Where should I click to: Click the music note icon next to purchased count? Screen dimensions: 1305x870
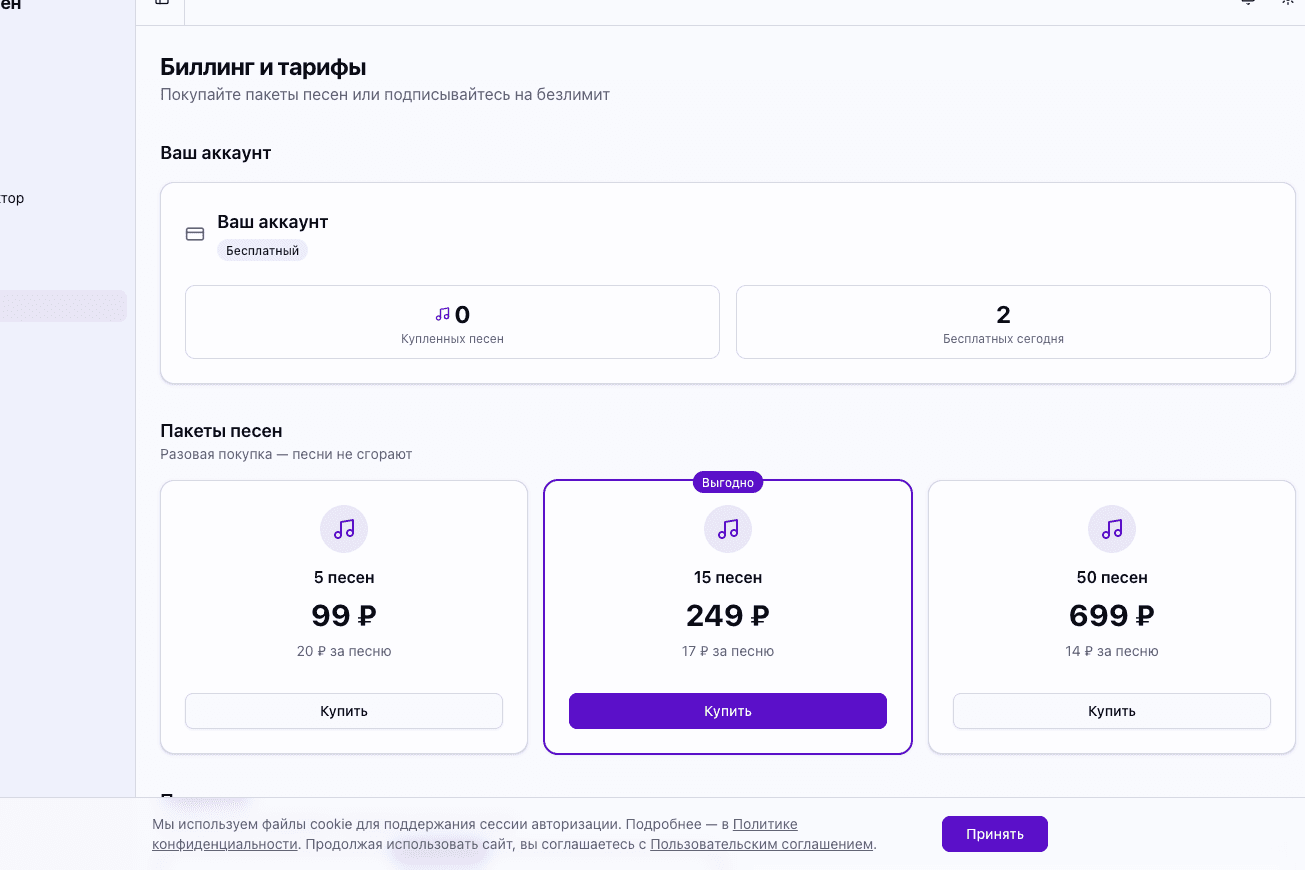443,315
